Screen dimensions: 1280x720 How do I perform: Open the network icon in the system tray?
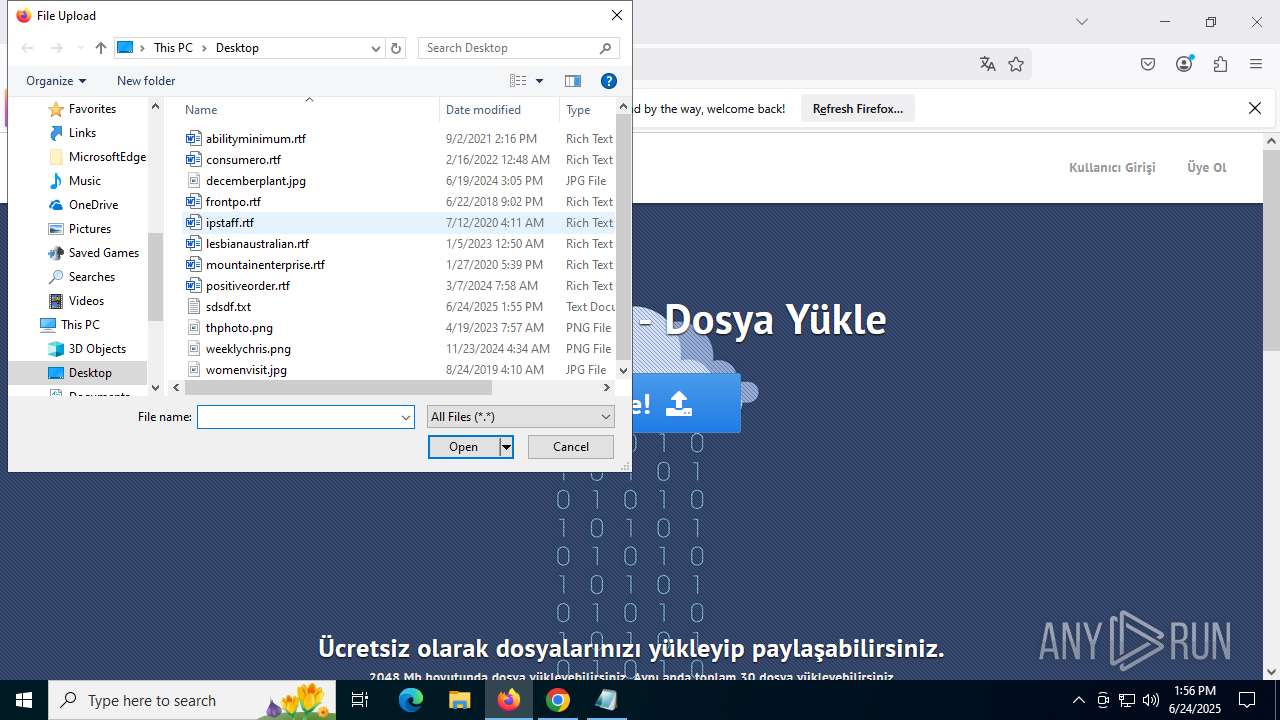[x=1127, y=700]
